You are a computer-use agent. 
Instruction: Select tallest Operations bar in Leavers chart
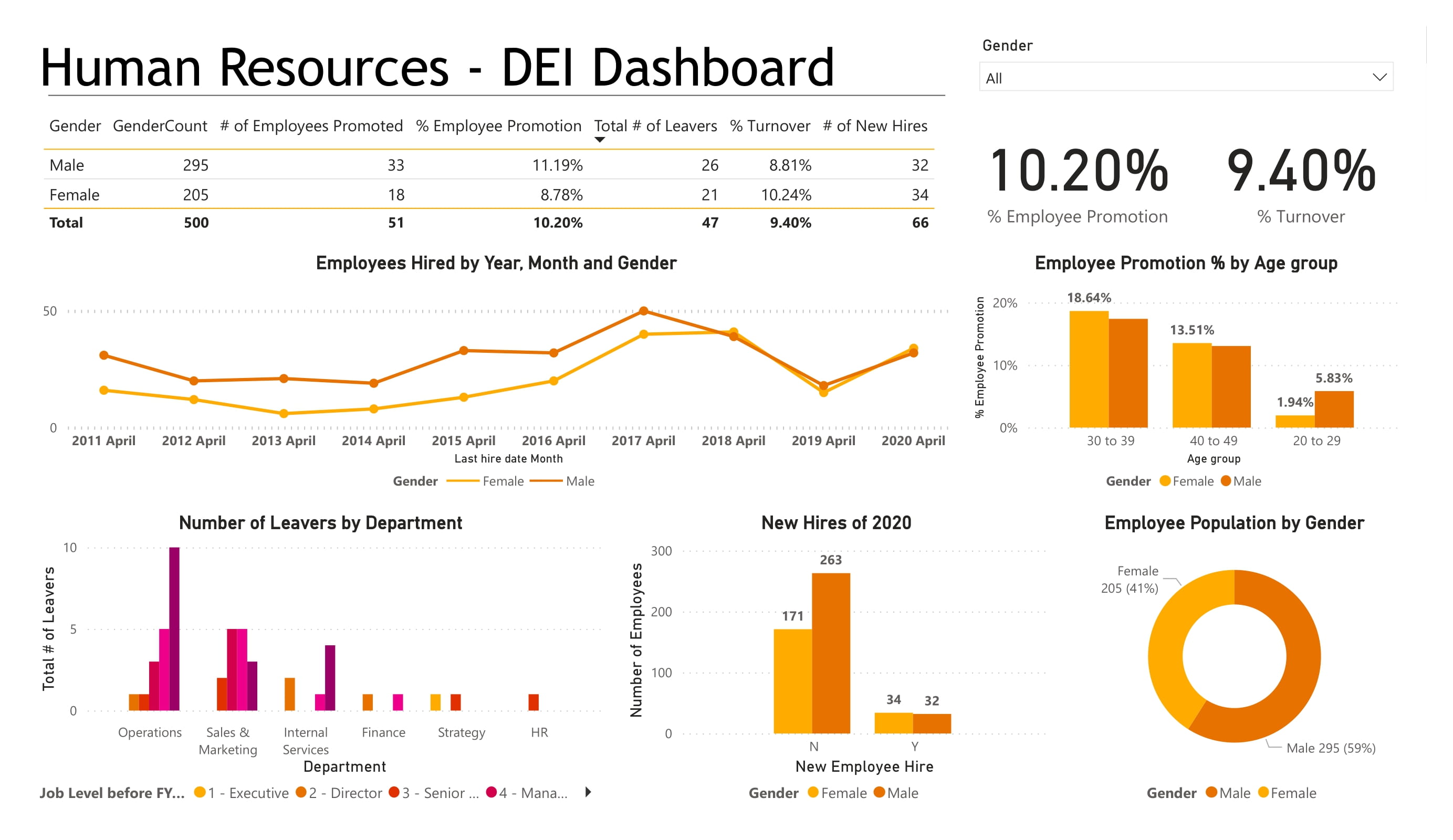174,628
